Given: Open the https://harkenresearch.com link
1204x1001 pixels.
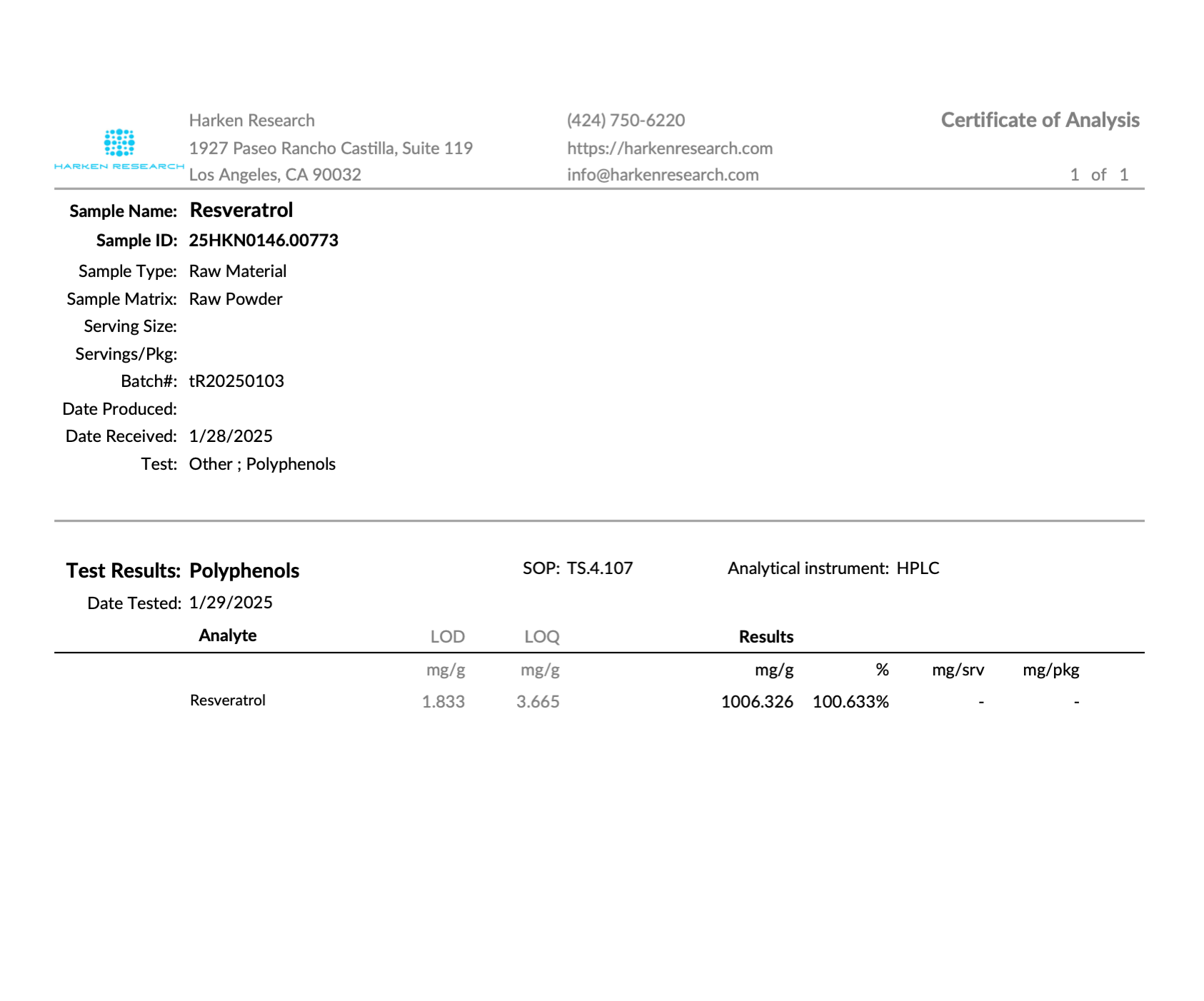Looking at the screenshot, I should tap(670, 149).
